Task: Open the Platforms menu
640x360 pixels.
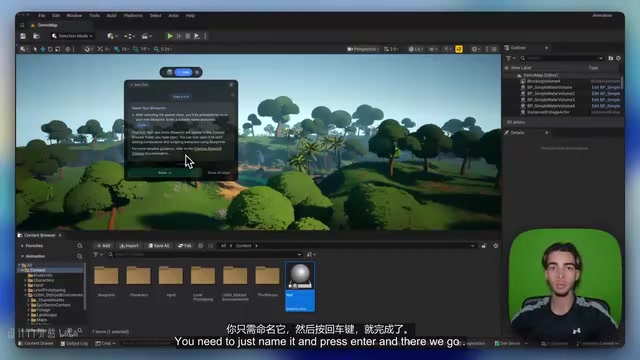Action: tap(133, 16)
